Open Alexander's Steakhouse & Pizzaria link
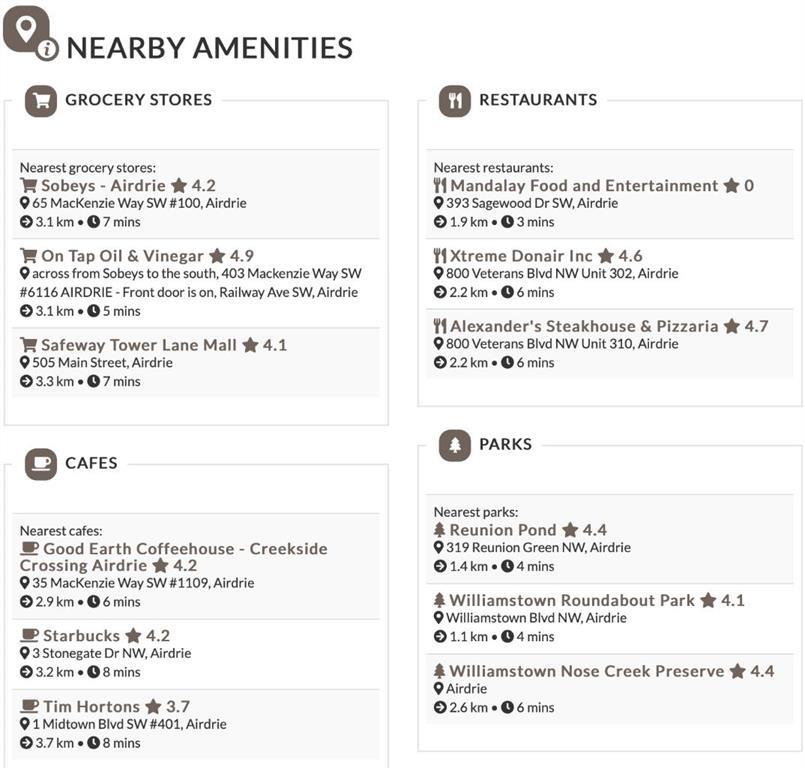This screenshot has width=805, height=768. [x=584, y=326]
